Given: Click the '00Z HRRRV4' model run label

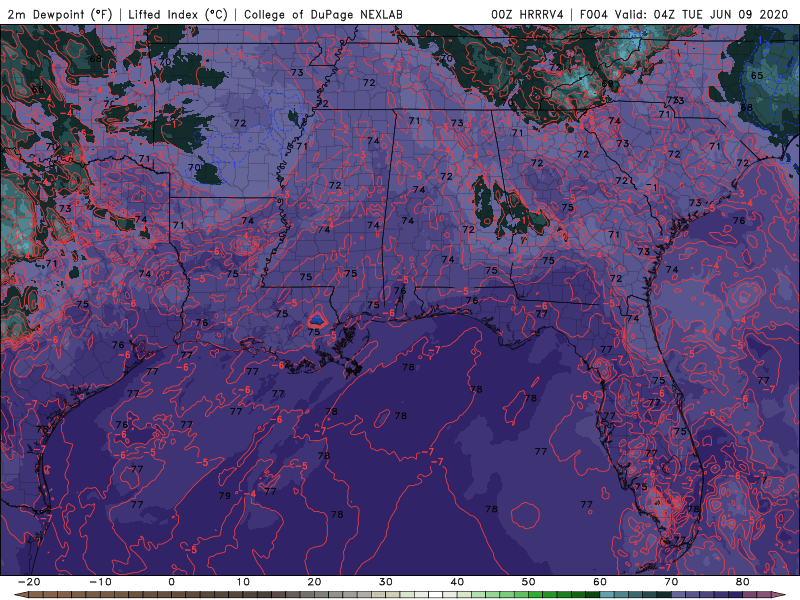Looking at the screenshot, I should pyautogui.click(x=527, y=14).
